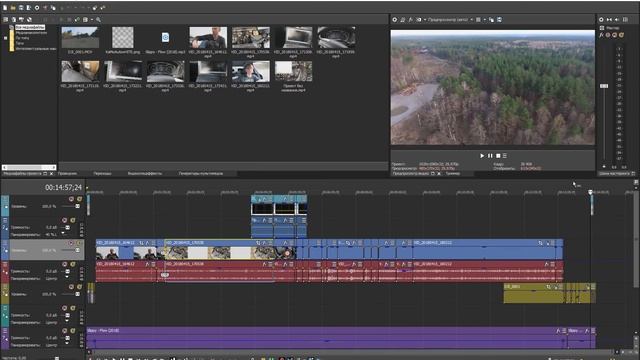640x360 pixels.
Task: Click the green icon in the media toolbar
Action: pyautogui.click(x=77, y=20)
